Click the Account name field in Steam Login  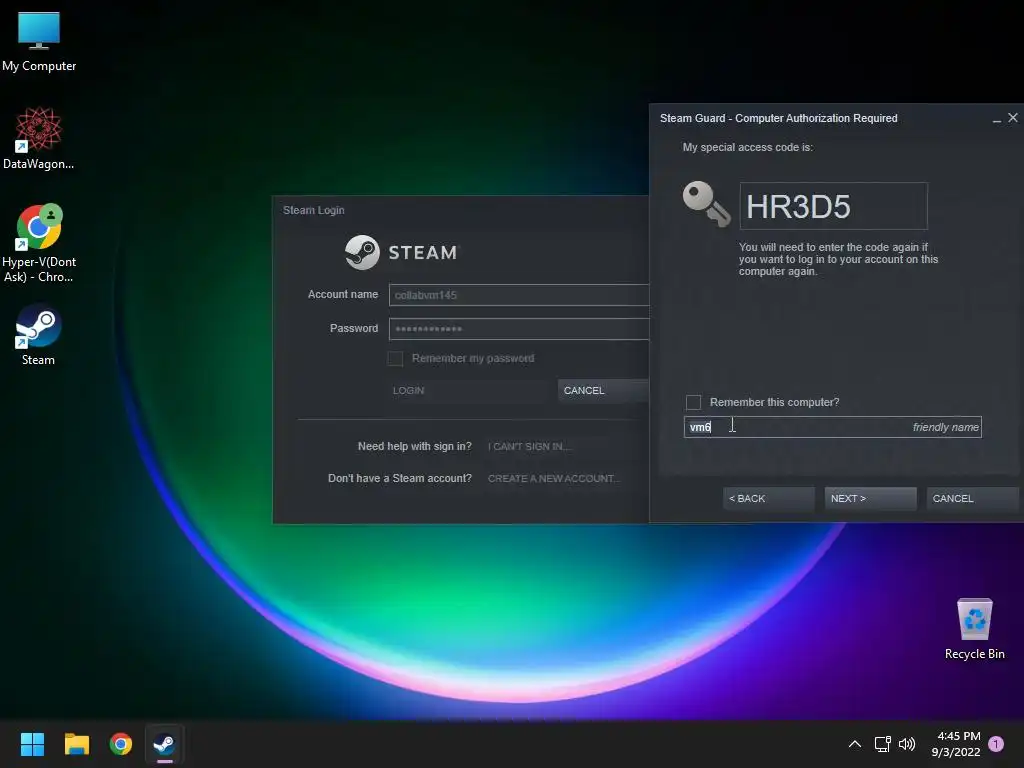[x=519, y=295]
